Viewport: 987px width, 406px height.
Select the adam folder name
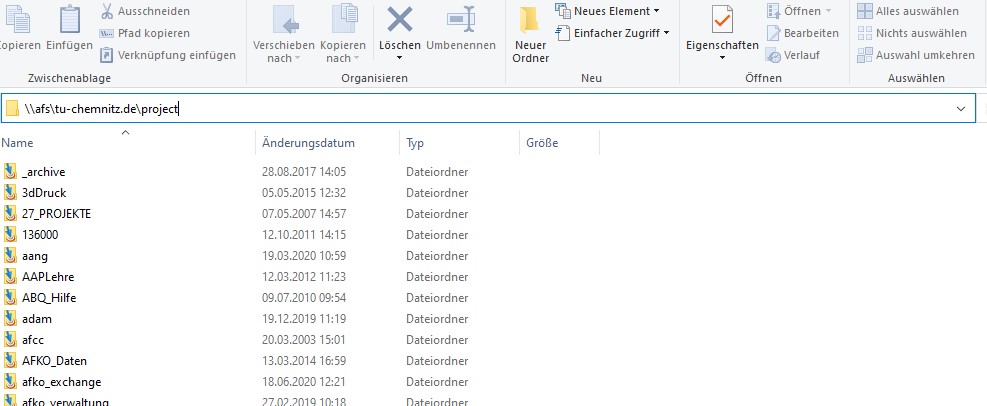tap(37, 319)
